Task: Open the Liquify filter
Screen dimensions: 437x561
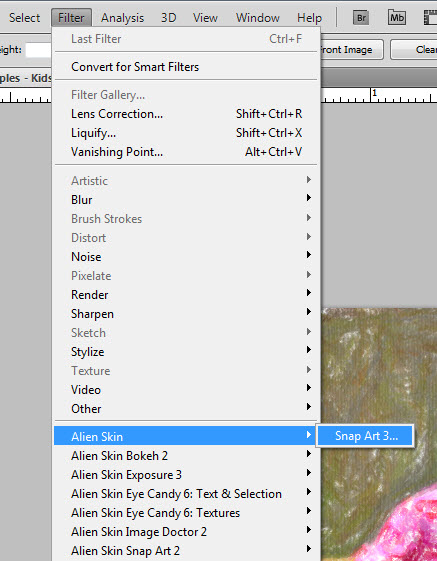Action: (186, 133)
